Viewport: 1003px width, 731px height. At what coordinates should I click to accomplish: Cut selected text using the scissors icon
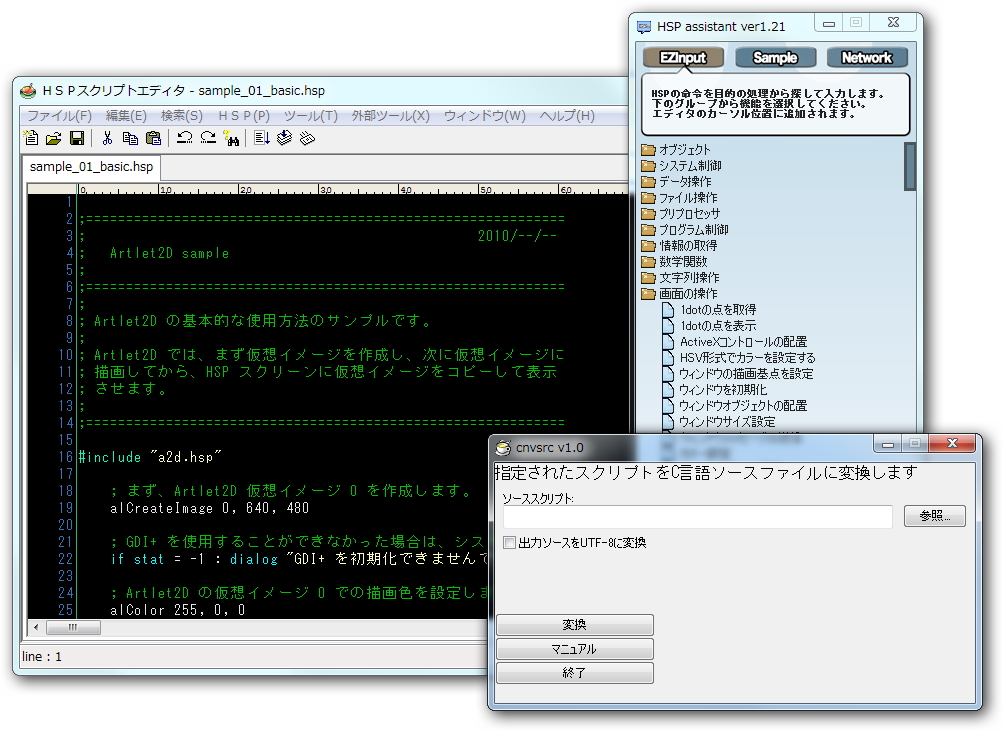pos(107,137)
